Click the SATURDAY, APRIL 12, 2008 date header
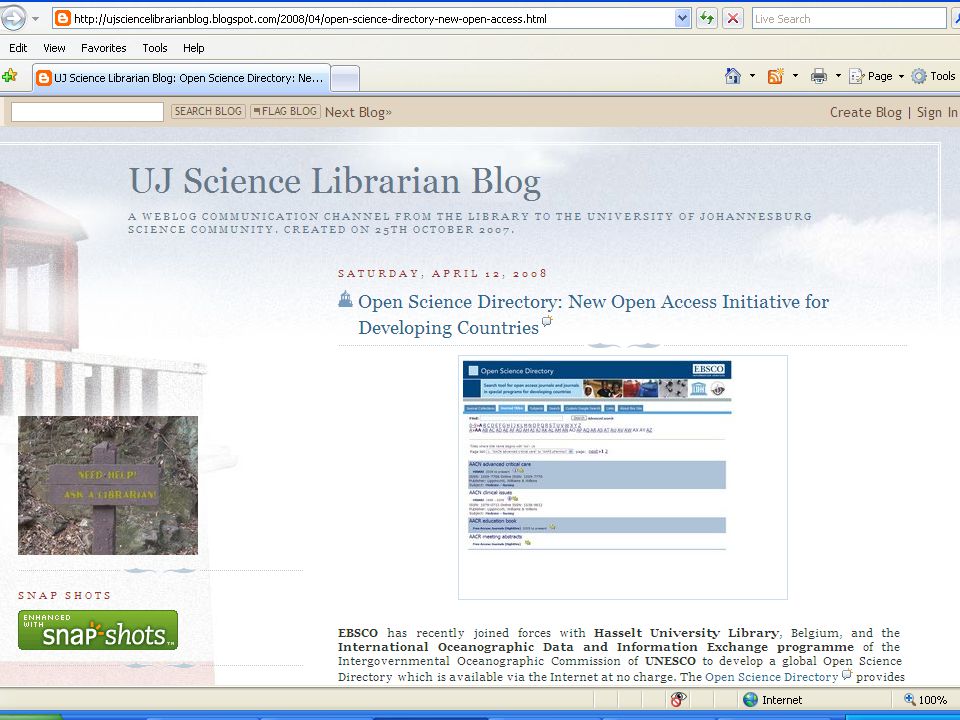 [442, 273]
